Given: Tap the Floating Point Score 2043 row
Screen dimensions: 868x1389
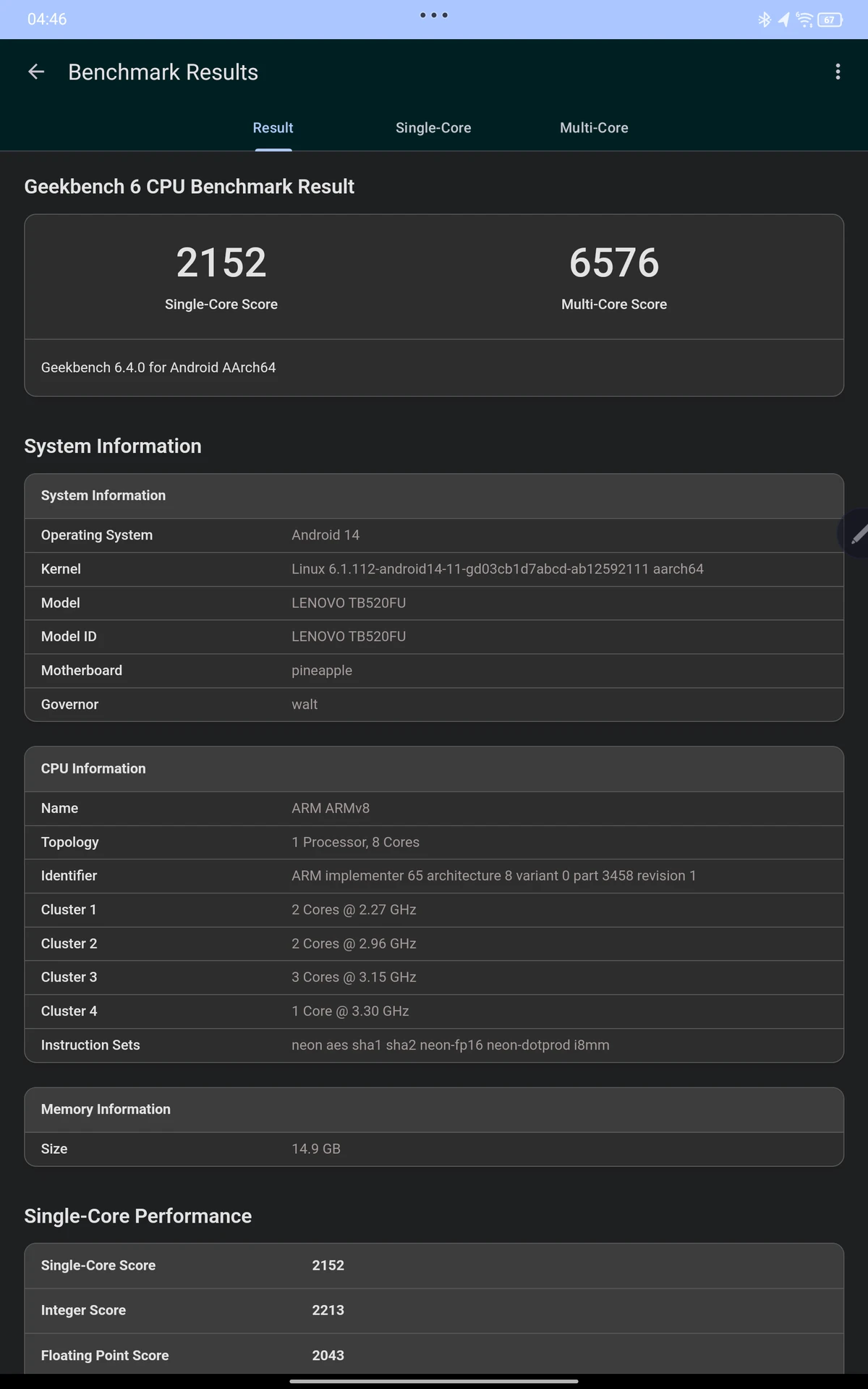Looking at the screenshot, I should 434,1354.
